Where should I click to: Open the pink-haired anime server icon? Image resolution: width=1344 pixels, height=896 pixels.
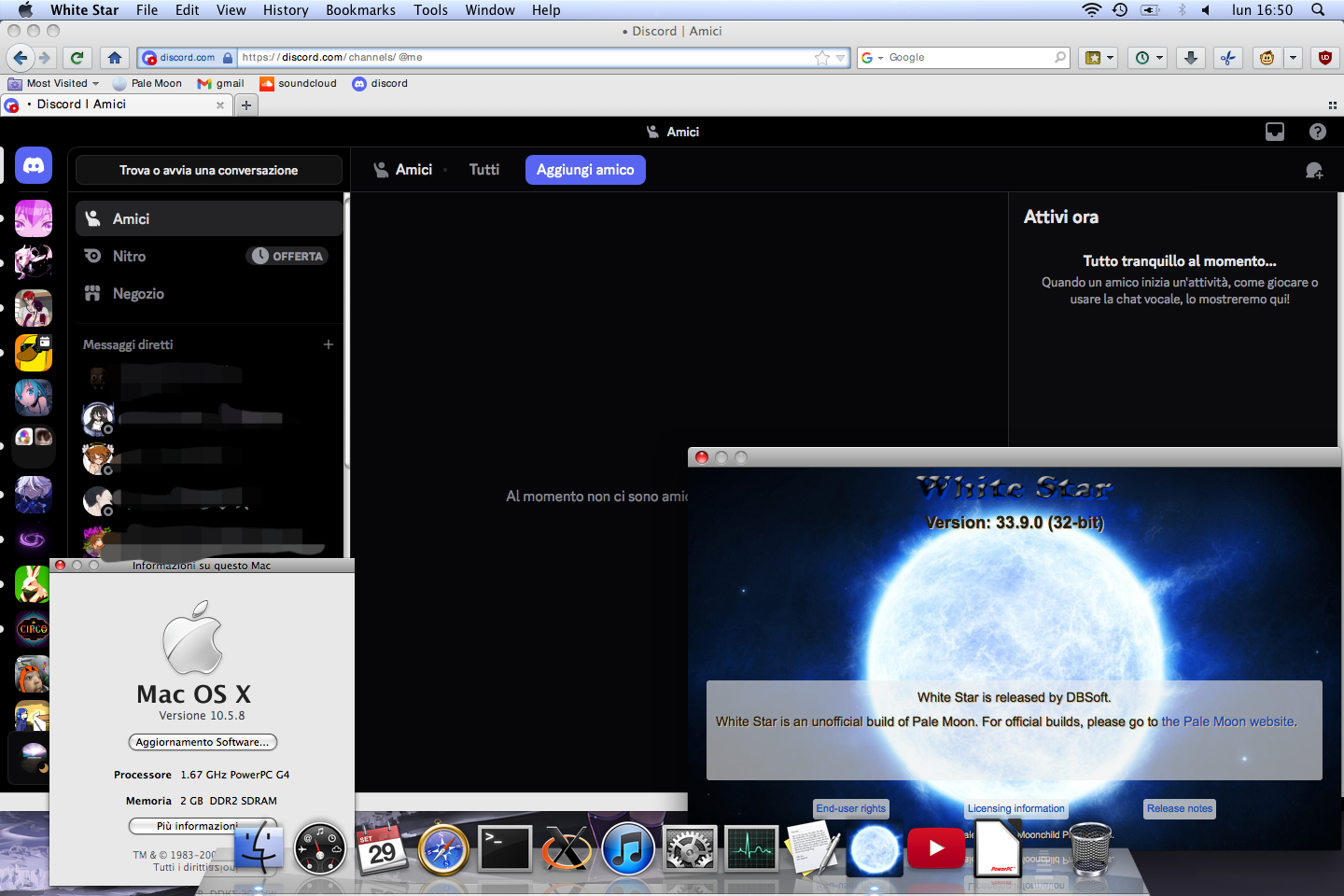click(x=34, y=217)
